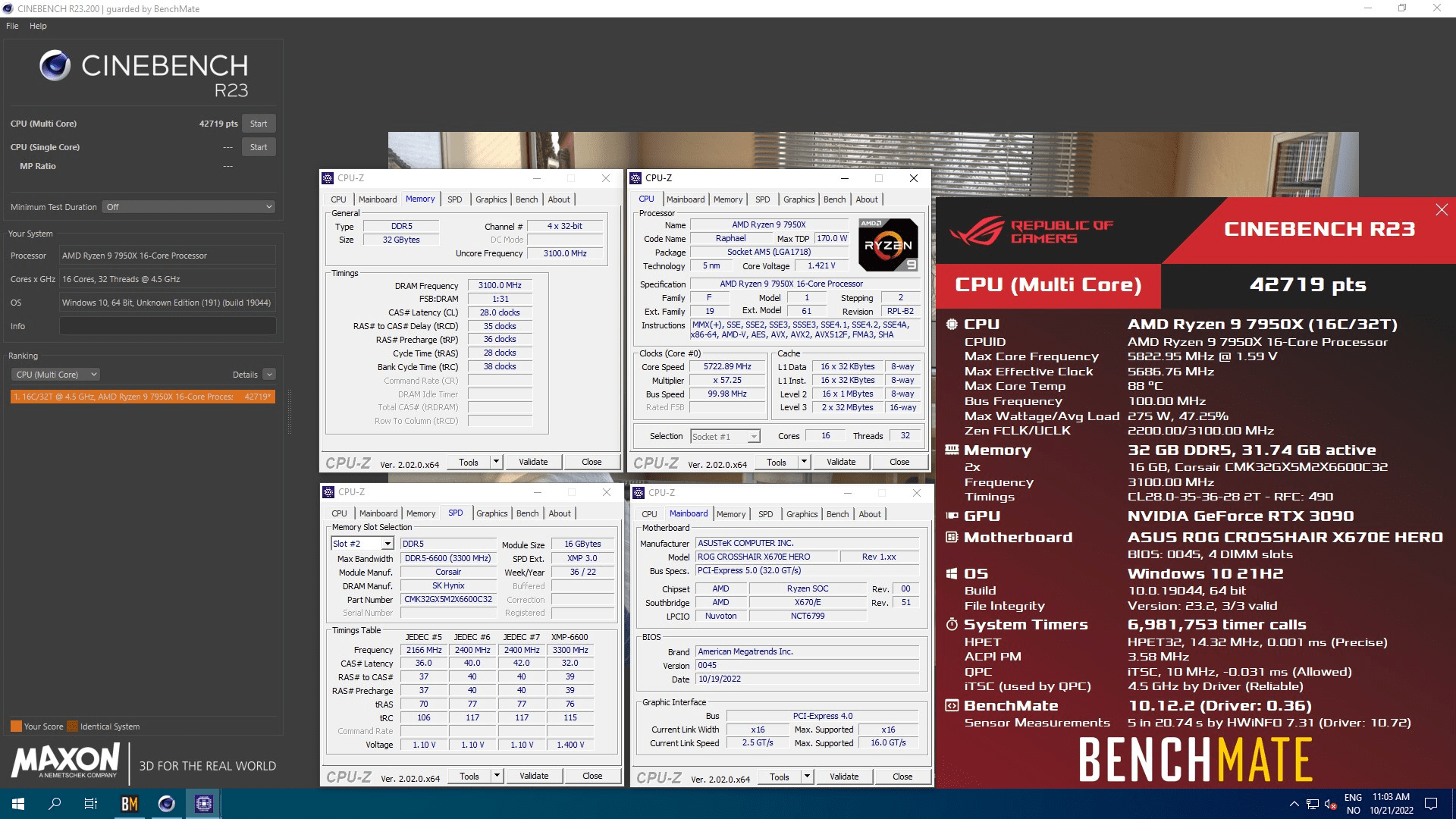Click System Timers stopwatch icon
Screen dimensions: 1456x819
(x=952, y=624)
